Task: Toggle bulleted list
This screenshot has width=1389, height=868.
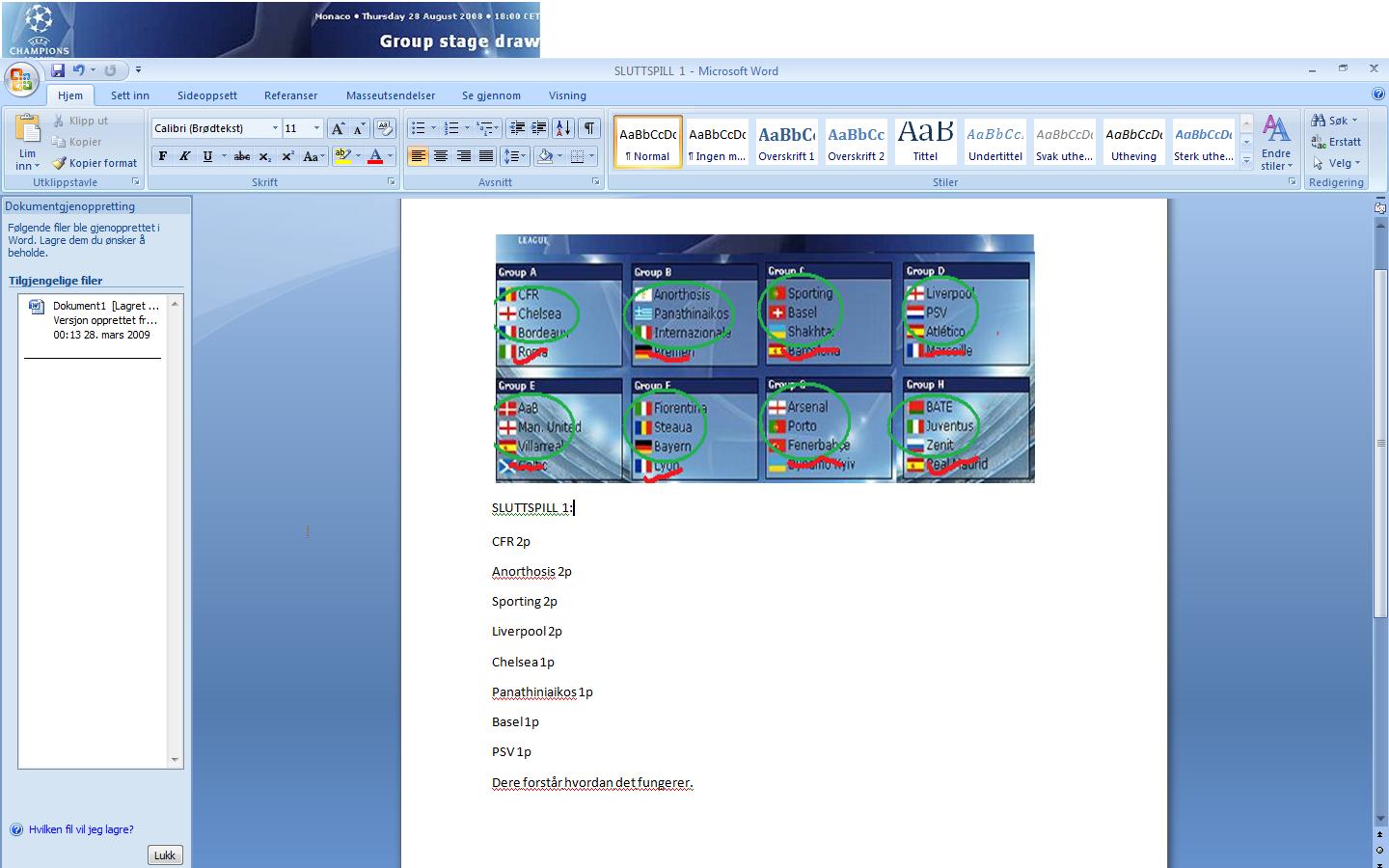Action: click(x=418, y=128)
